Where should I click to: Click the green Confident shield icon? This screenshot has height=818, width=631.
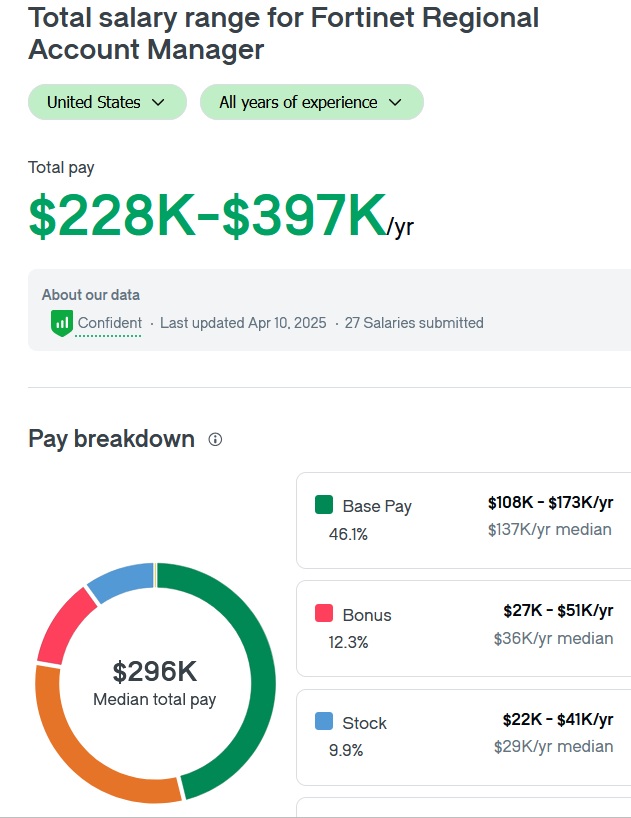pos(62,323)
